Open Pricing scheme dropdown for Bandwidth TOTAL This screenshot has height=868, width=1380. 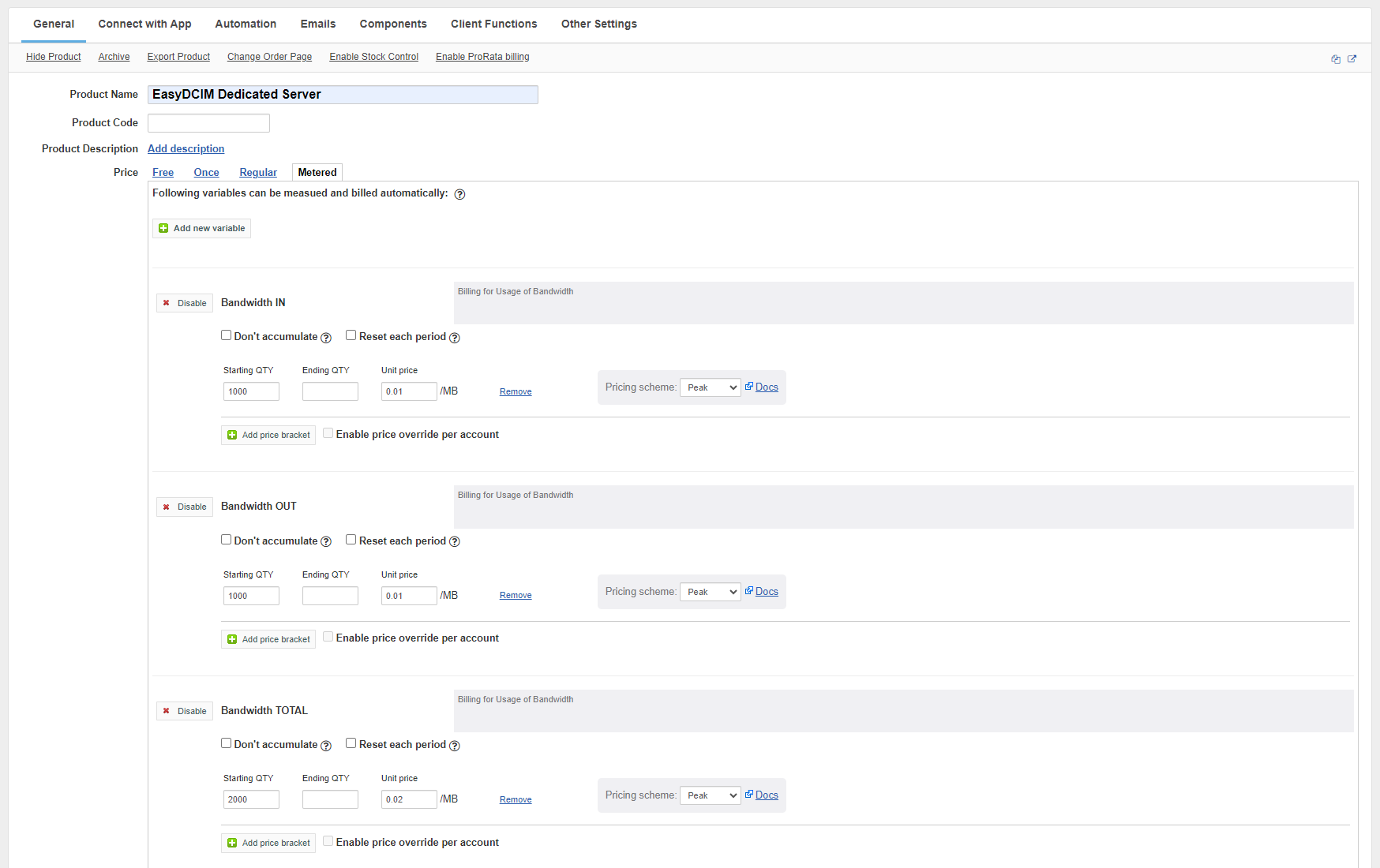[x=711, y=795]
